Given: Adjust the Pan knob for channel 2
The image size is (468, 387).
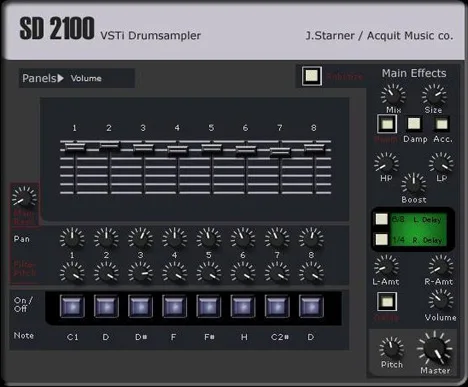Looking at the screenshot, I should pyautogui.click(x=106, y=239).
